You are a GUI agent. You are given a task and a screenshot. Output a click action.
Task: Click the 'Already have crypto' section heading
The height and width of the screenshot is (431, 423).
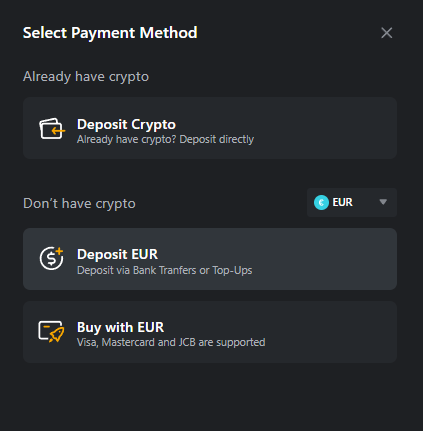tap(86, 77)
